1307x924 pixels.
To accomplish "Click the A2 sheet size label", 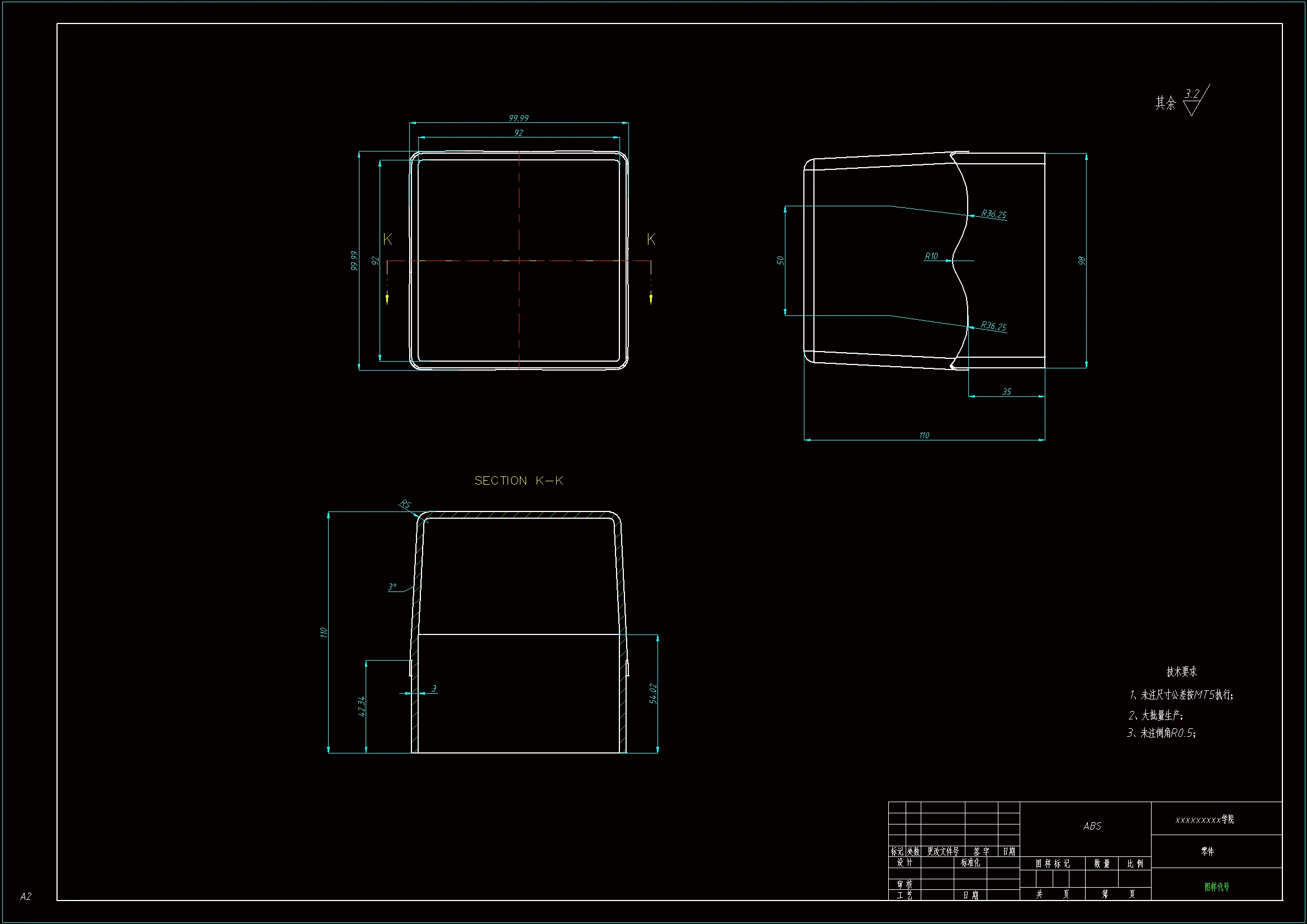I will (x=26, y=896).
